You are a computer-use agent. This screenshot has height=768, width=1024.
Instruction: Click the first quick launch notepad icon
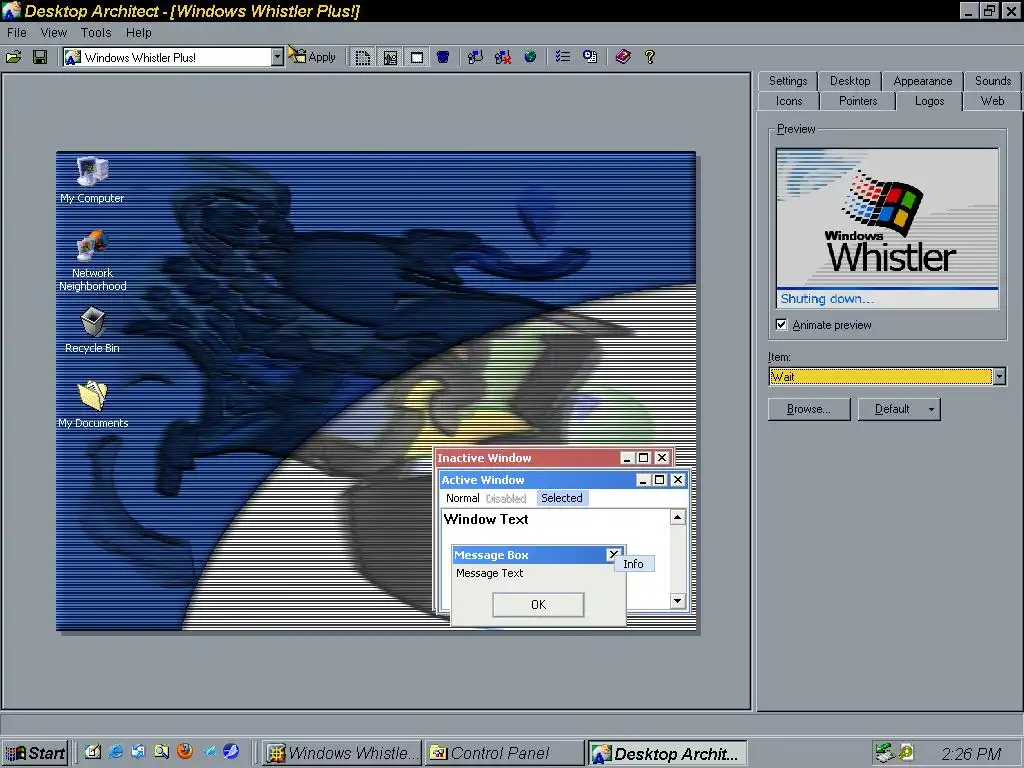click(92, 752)
